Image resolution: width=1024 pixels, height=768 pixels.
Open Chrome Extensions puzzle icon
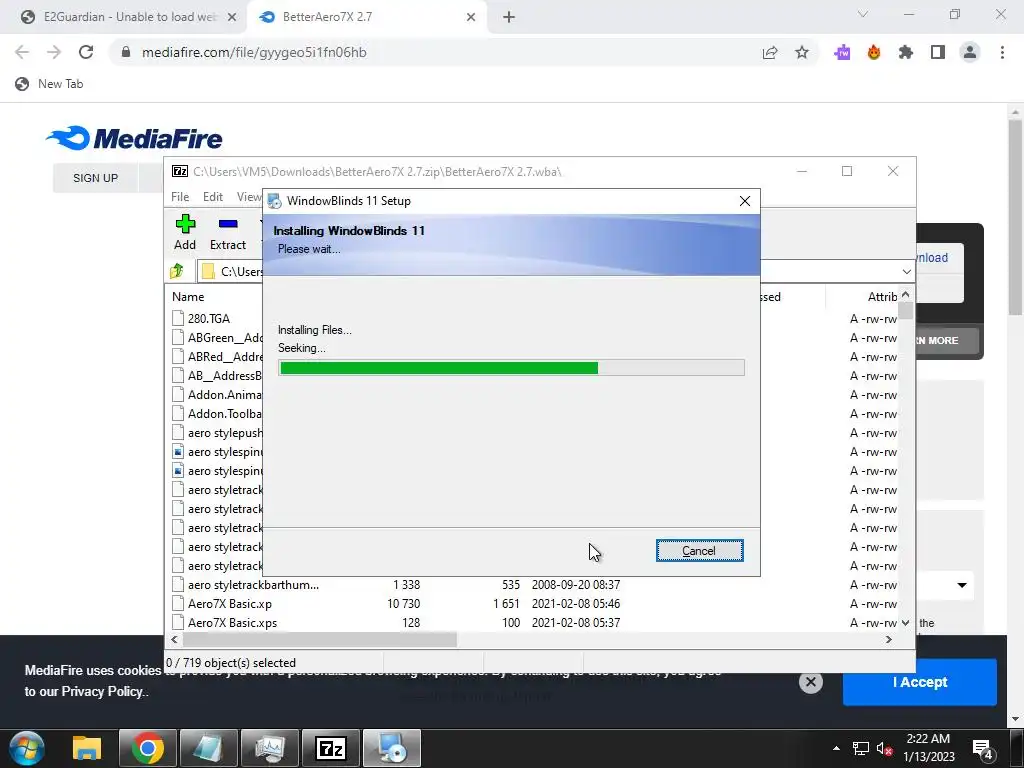pyautogui.click(x=906, y=52)
